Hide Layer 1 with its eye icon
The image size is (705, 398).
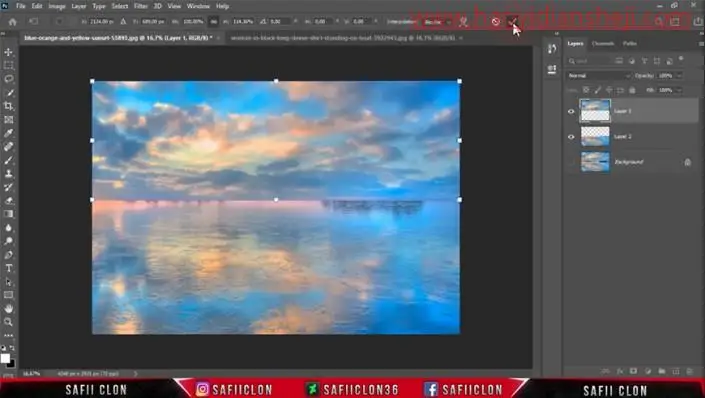coord(571,111)
